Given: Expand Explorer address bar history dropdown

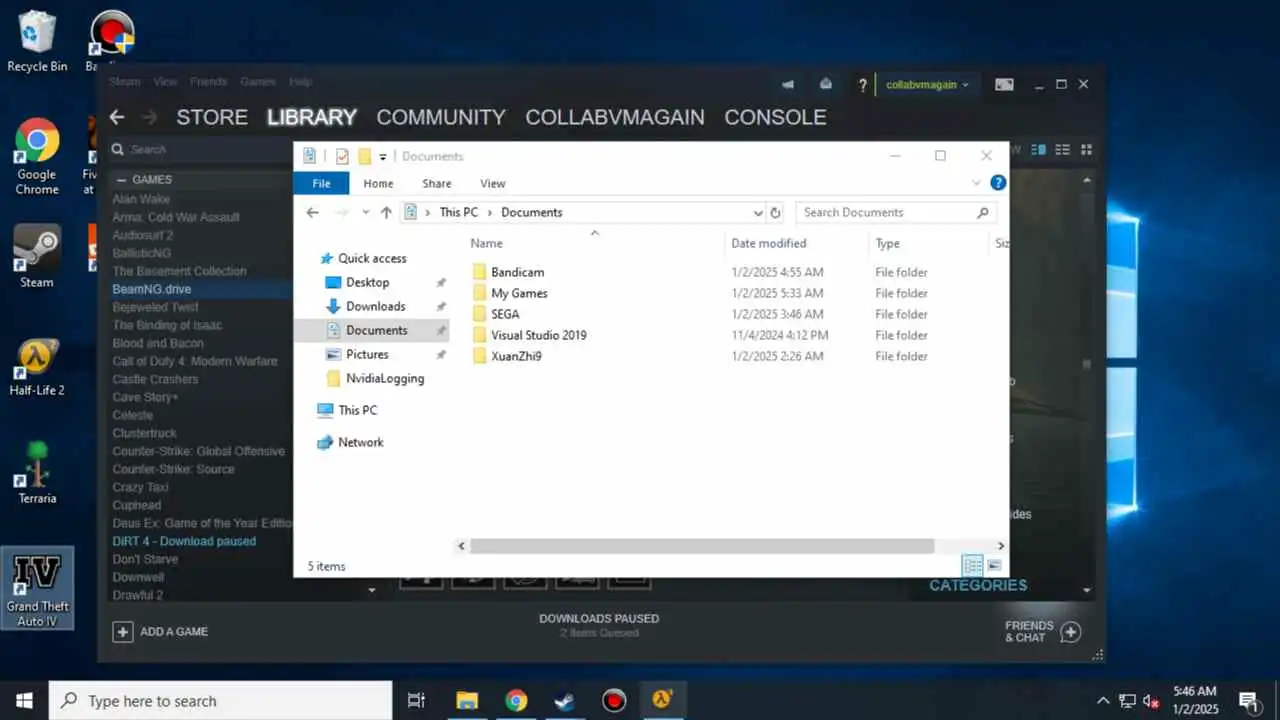Looking at the screenshot, I should tap(757, 212).
